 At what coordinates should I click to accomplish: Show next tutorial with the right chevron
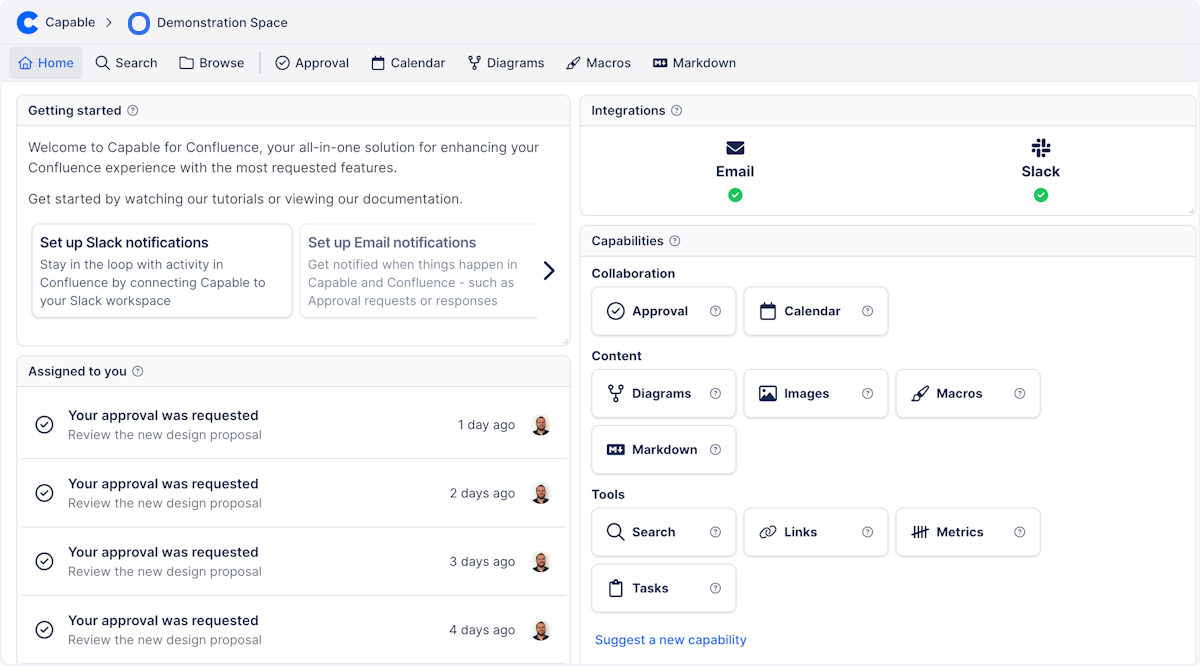click(549, 271)
